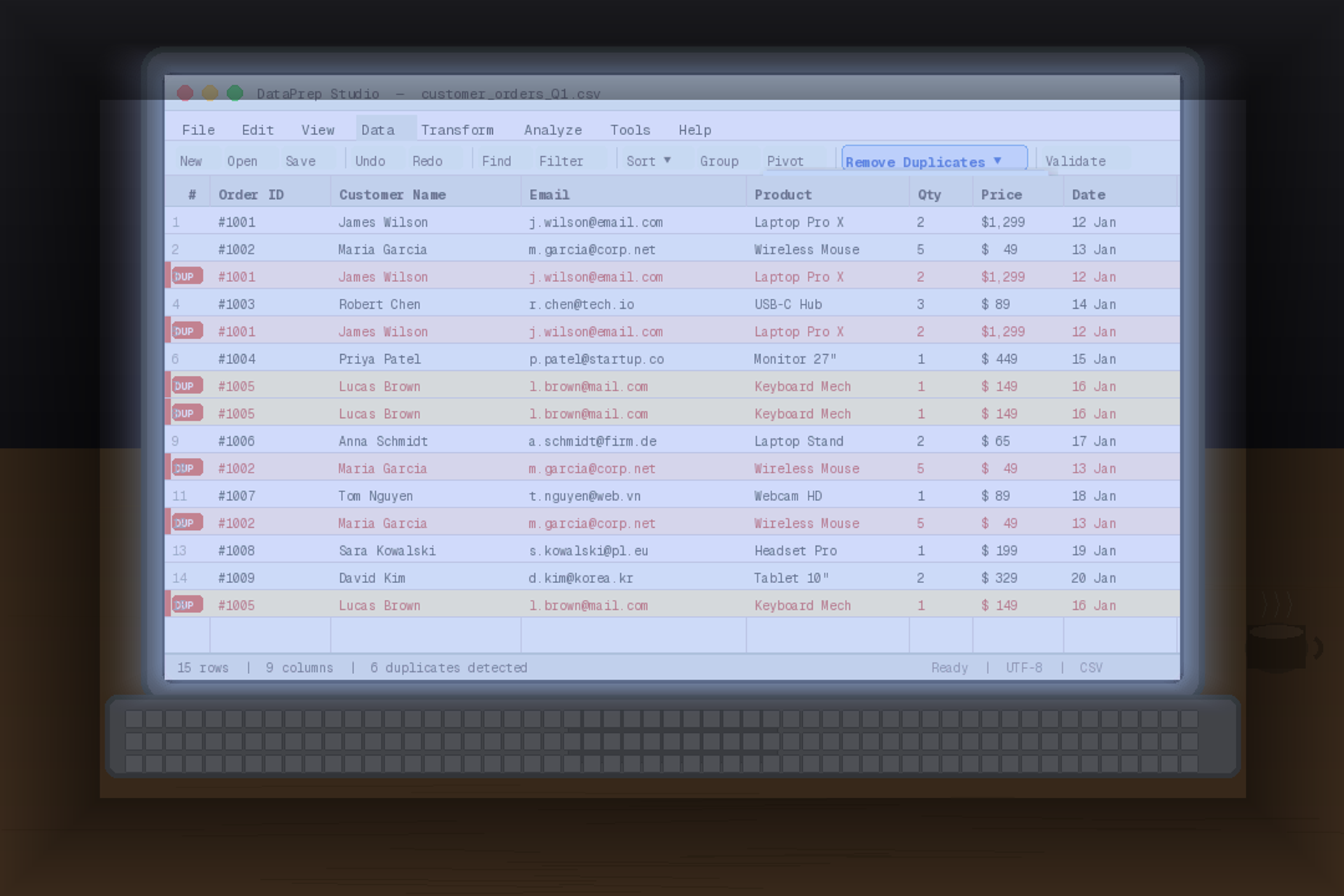The width and height of the screenshot is (1344, 896).
Task: Click the Validate toolbar button
Action: coord(1075,161)
